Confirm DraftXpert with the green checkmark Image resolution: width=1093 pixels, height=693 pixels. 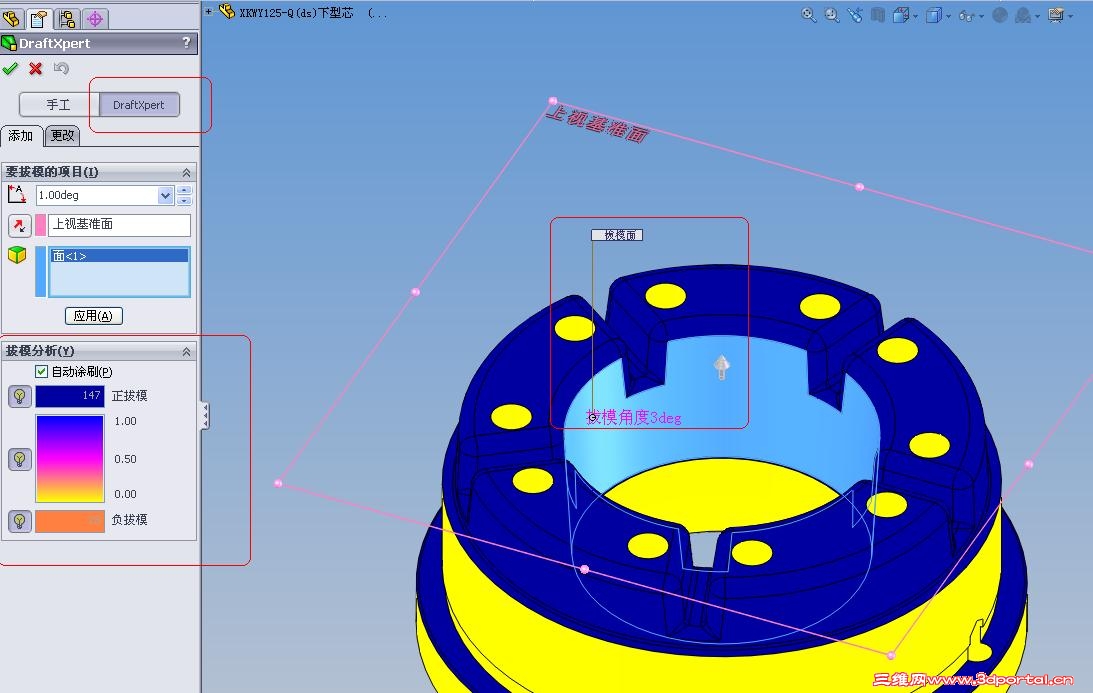10,68
